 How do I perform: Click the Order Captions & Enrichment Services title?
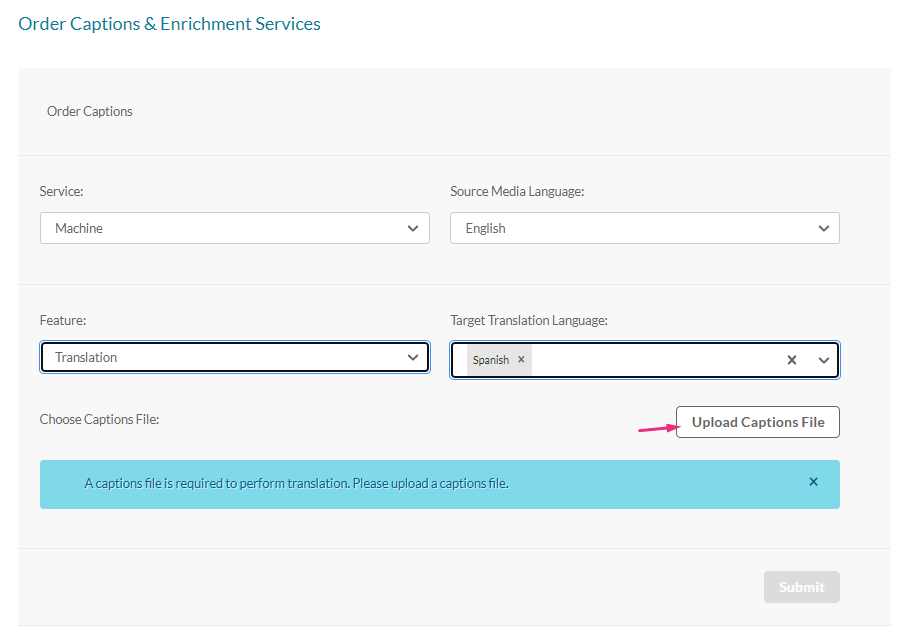pos(170,23)
